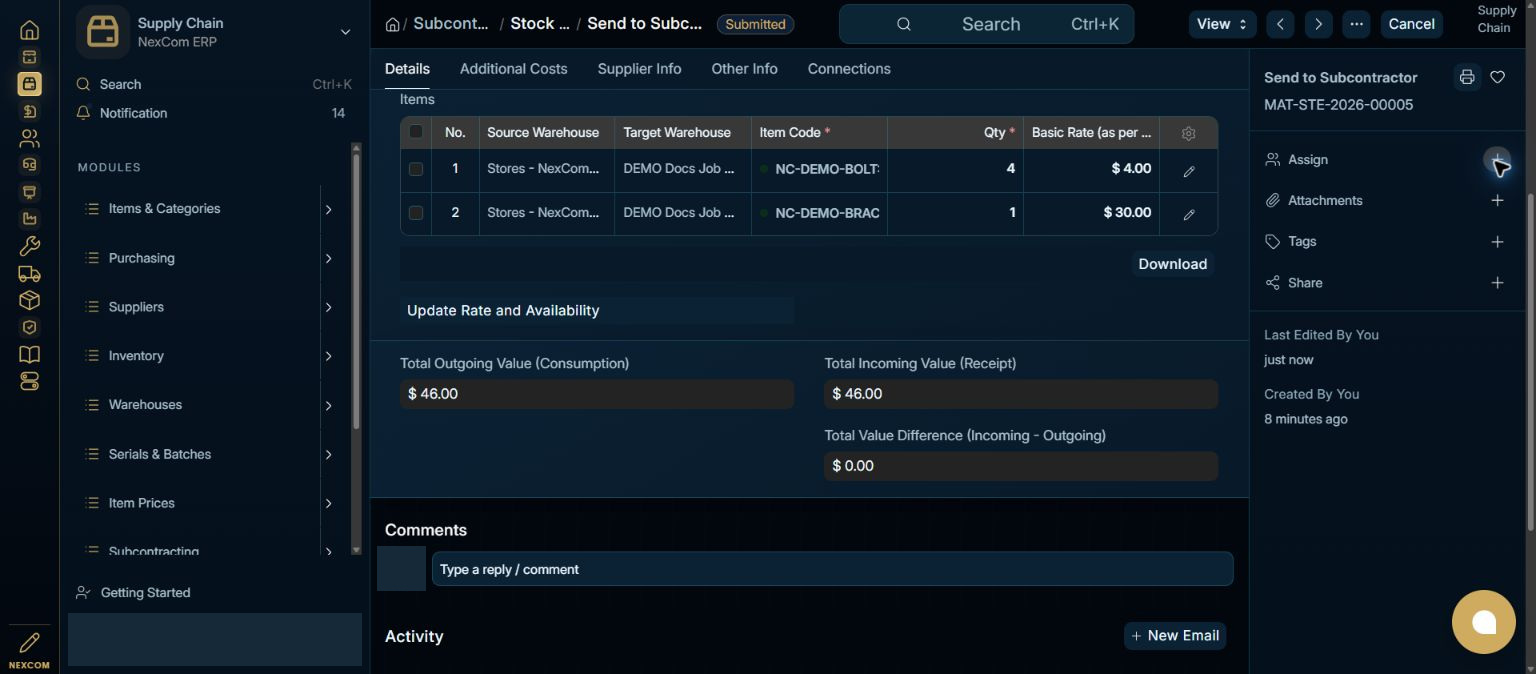Image resolution: width=1536 pixels, height=674 pixels.
Task: Add a share with plus icon
Action: point(1497,283)
